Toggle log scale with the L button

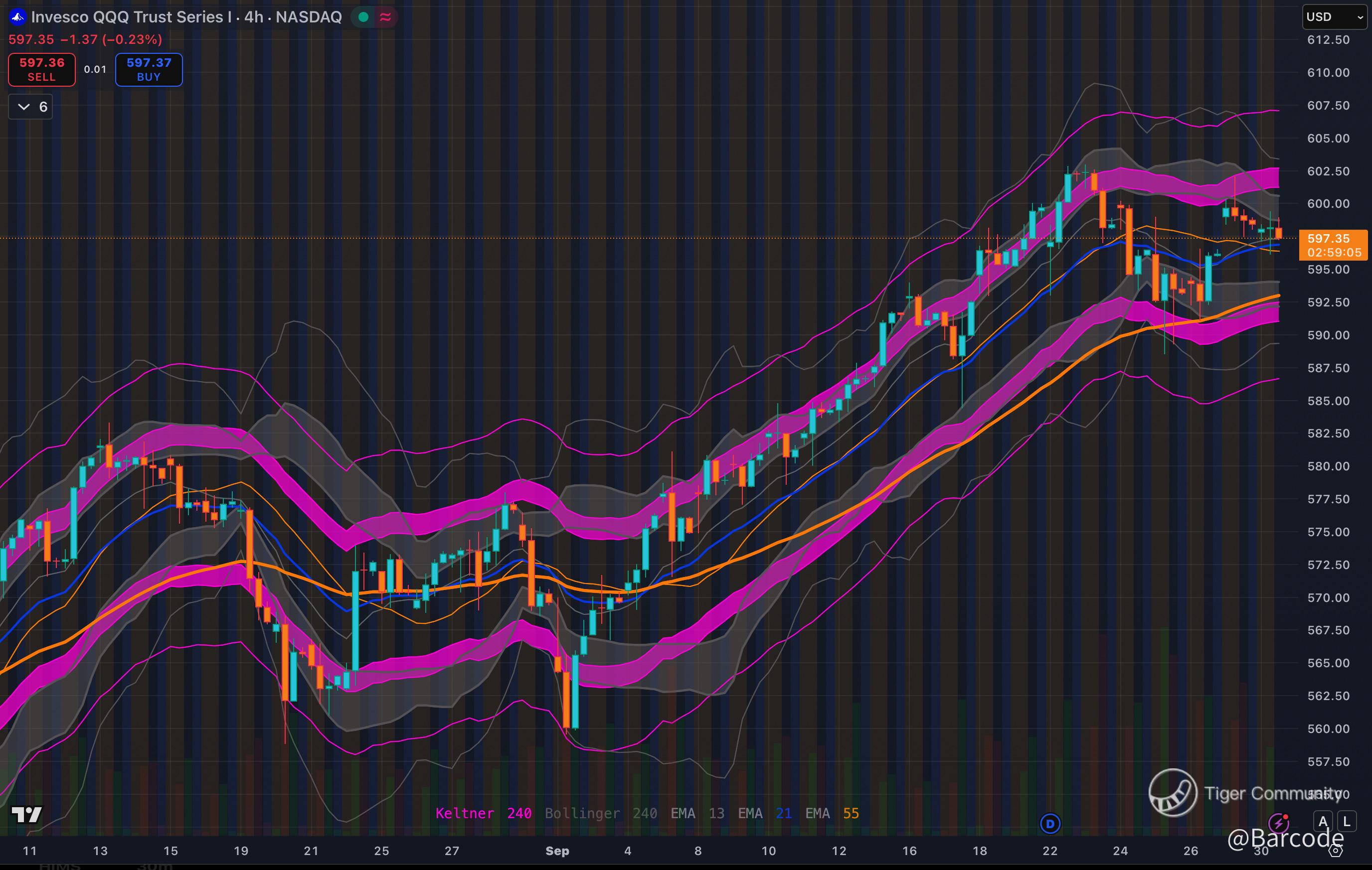click(1347, 822)
